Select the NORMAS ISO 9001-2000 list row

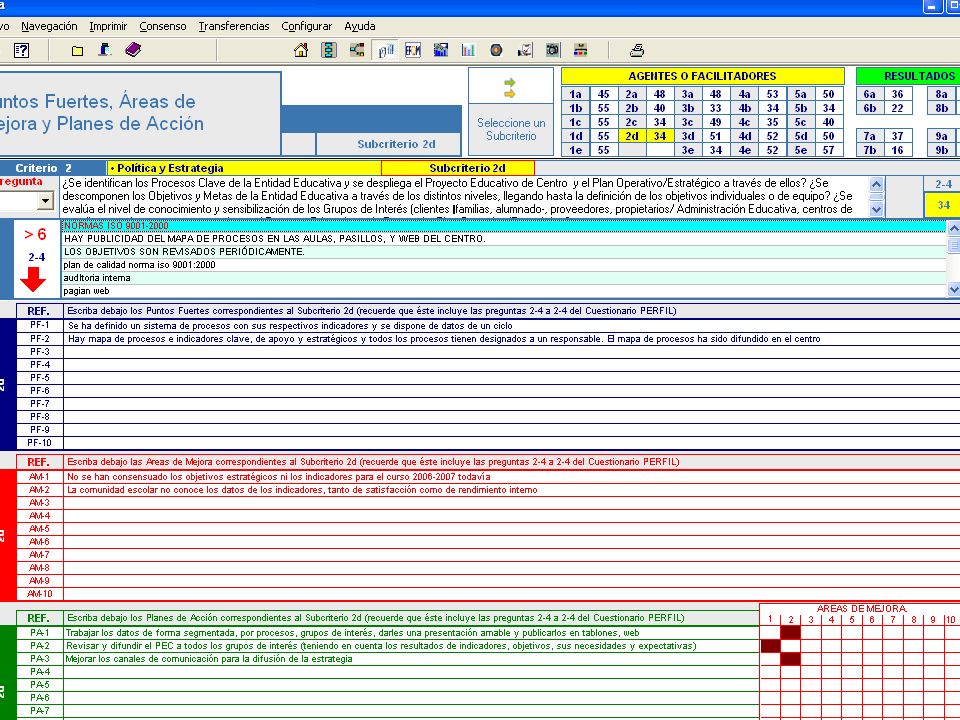coord(504,226)
